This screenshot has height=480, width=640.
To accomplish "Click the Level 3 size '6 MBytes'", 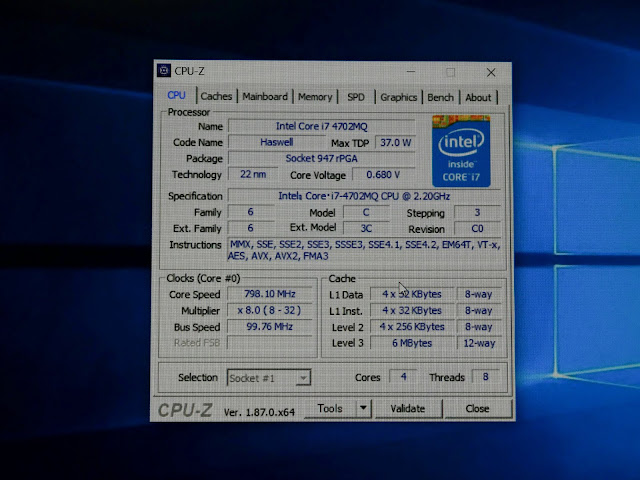I will point(412,343).
